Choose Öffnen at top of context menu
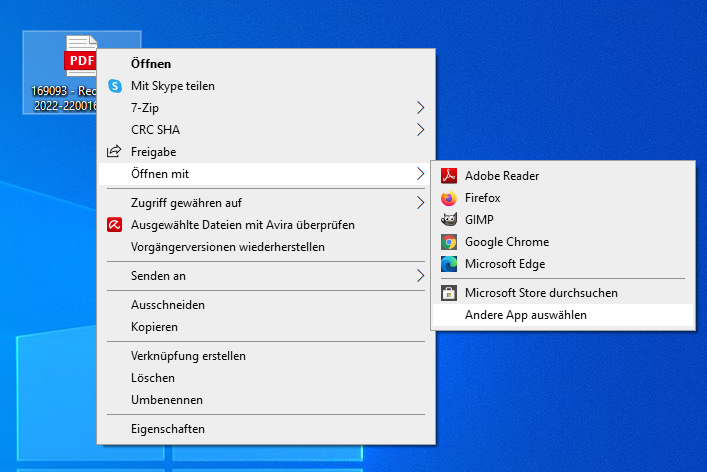 click(x=266, y=64)
